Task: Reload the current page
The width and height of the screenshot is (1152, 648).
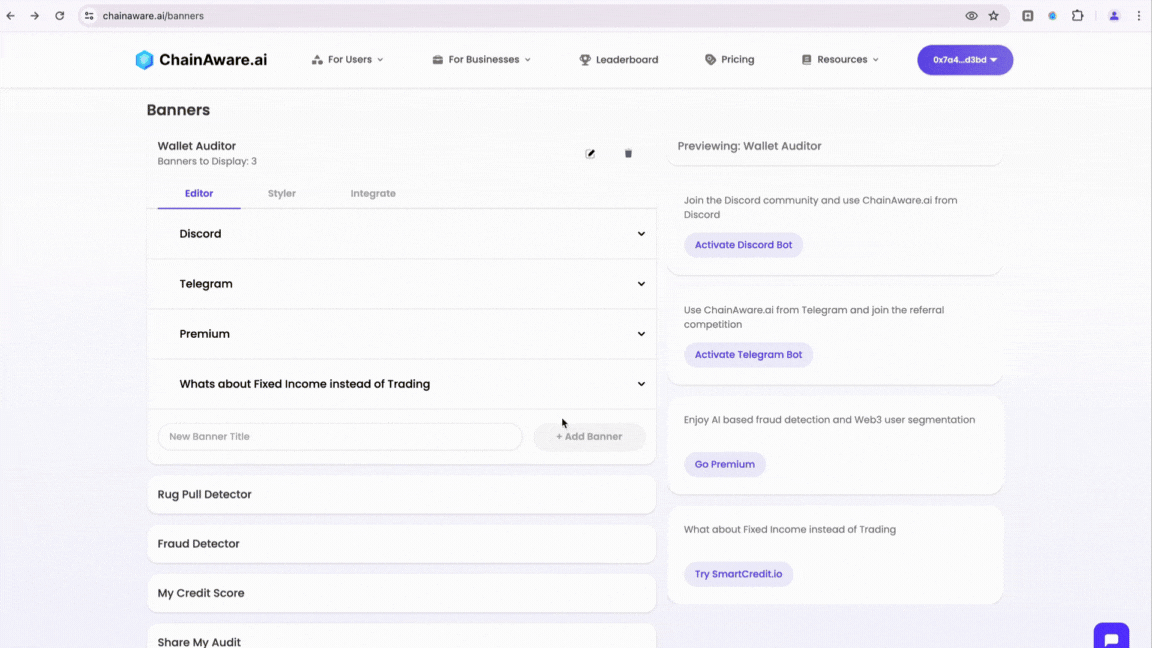Action: coord(60,15)
